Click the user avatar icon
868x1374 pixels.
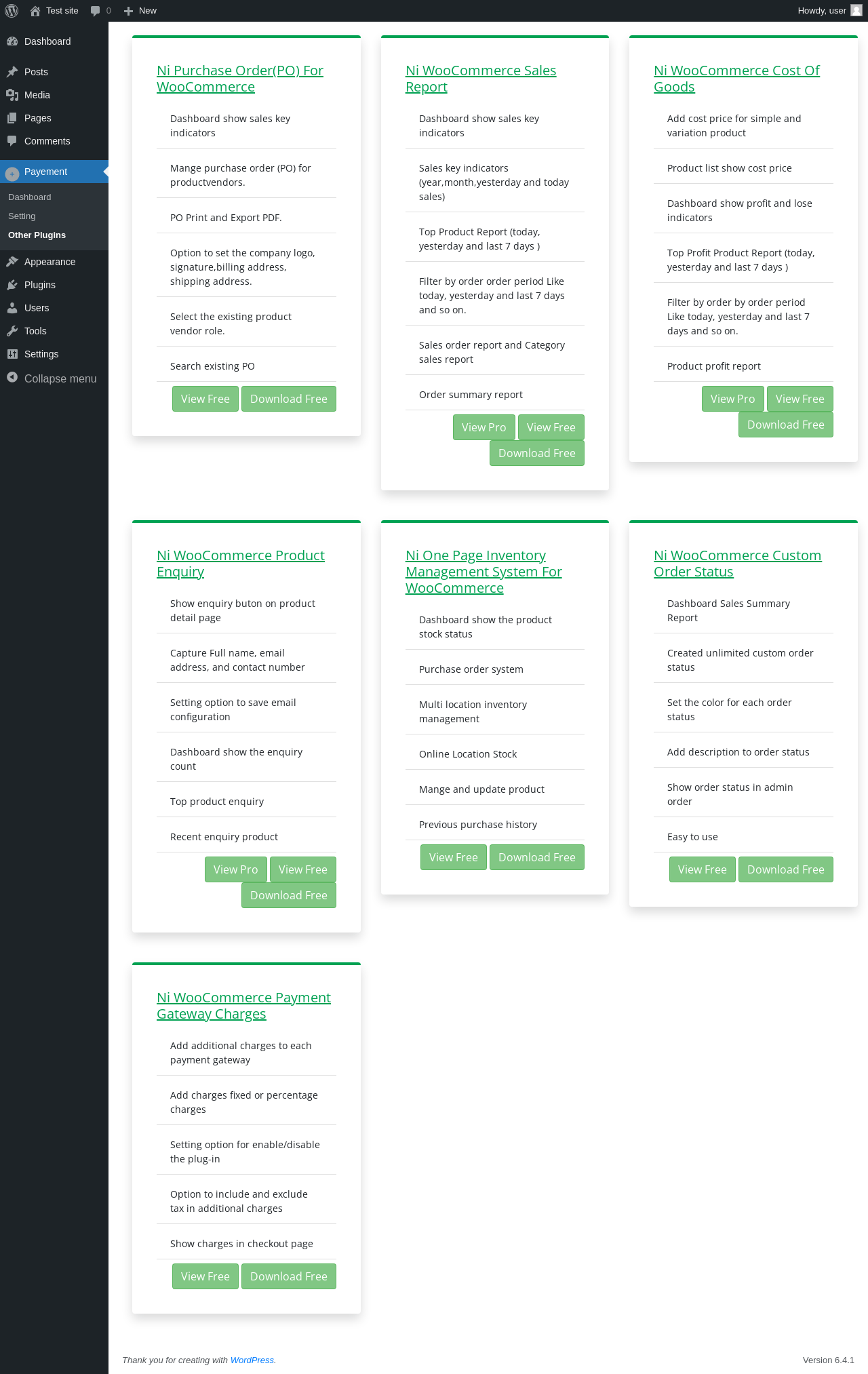click(x=856, y=10)
